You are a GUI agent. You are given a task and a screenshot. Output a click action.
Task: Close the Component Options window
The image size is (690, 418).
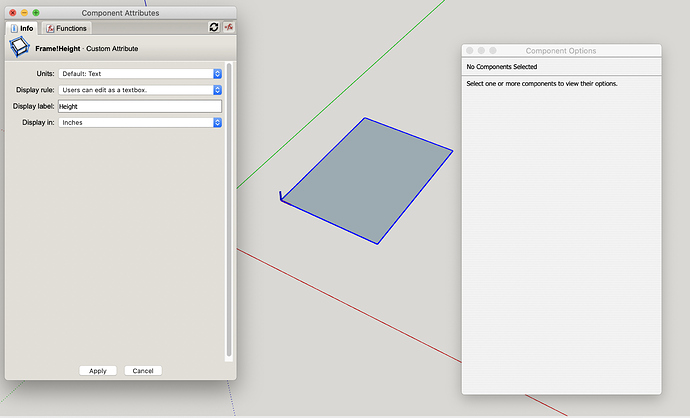(470, 51)
